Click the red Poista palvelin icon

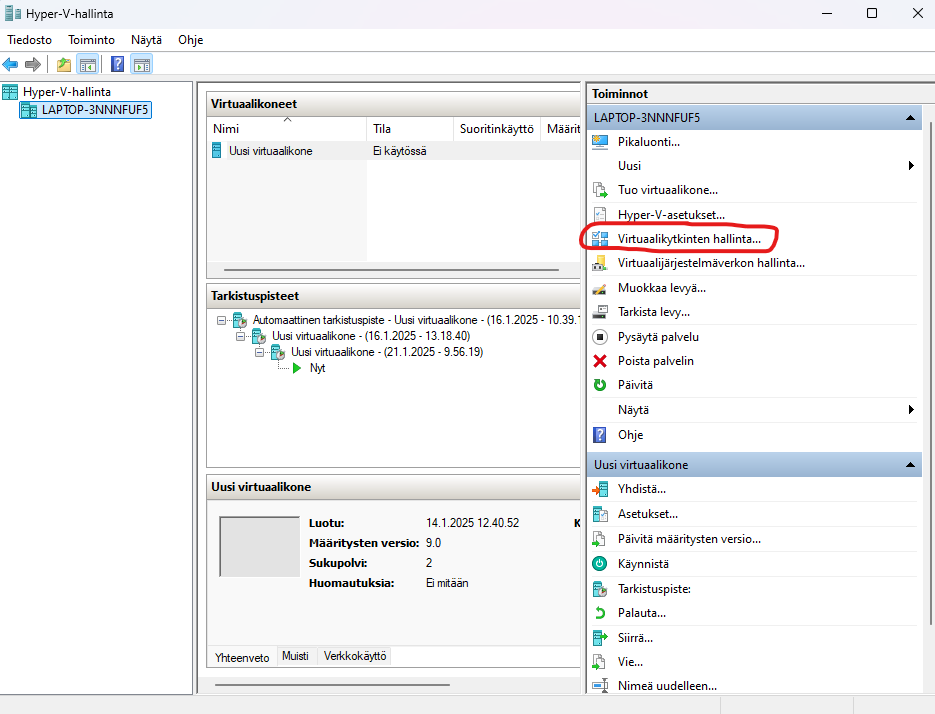[600, 361]
